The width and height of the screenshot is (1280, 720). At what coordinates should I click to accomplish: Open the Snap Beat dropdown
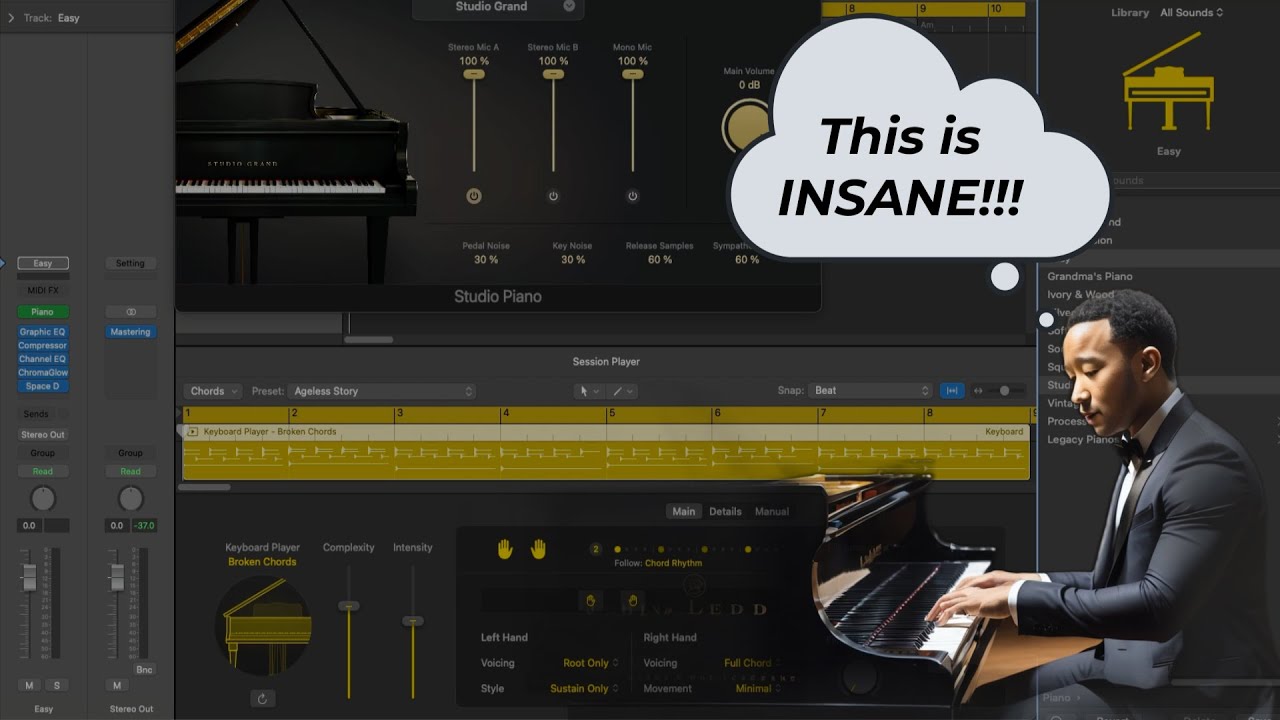tap(869, 391)
